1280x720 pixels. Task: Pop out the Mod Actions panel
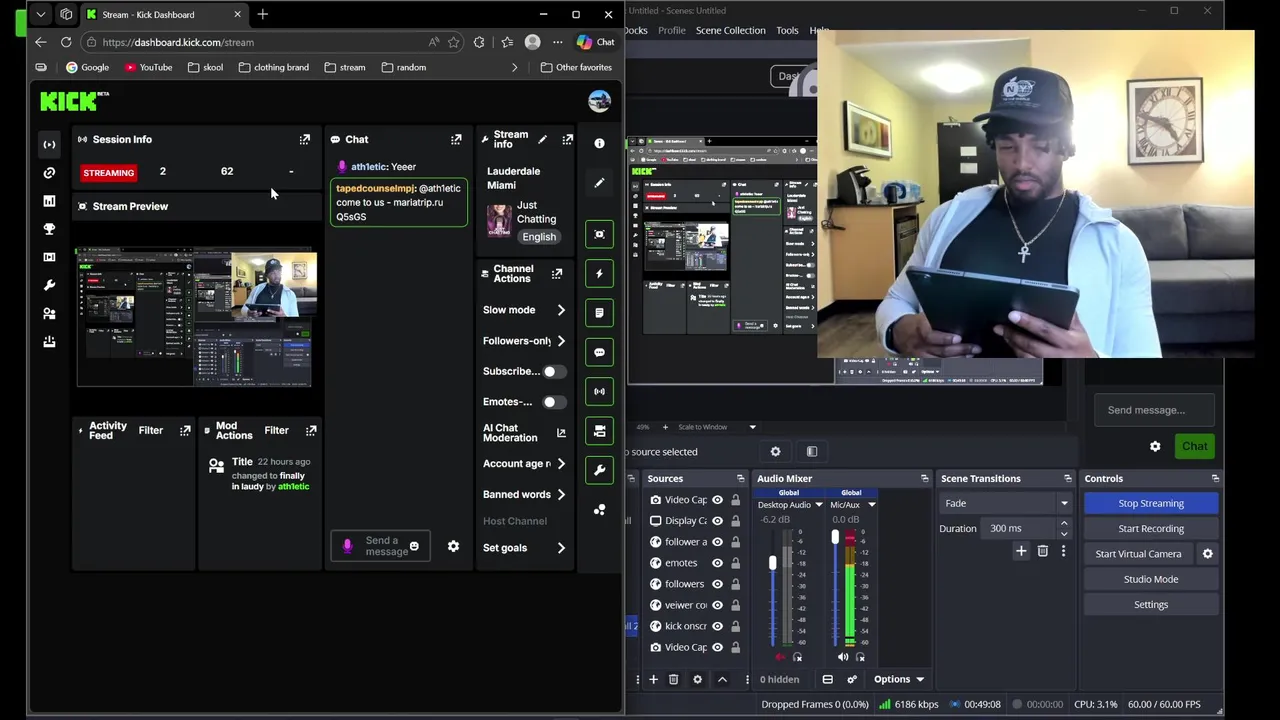pos(311,430)
